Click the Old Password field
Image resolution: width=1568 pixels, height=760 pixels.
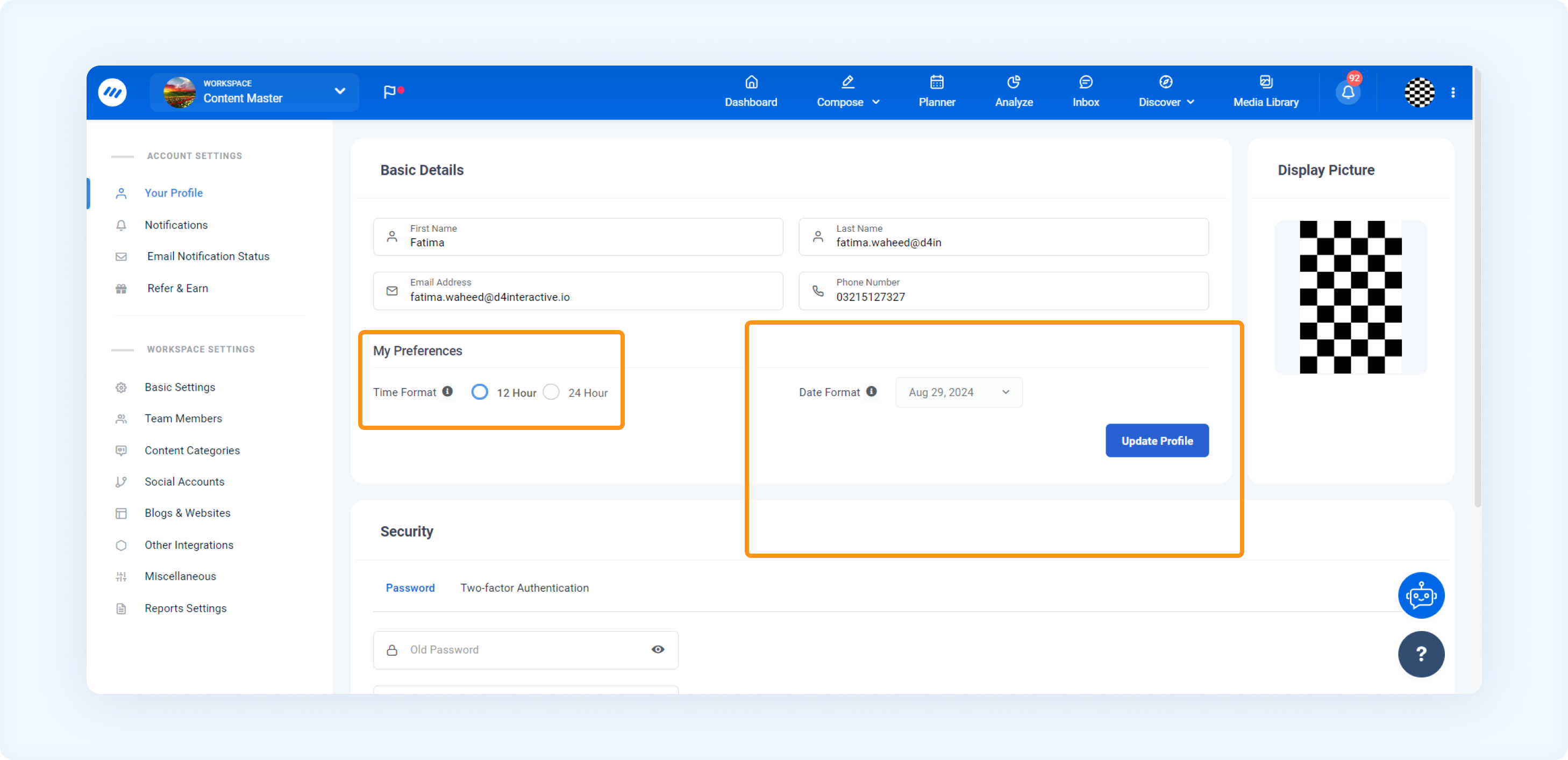click(525, 650)
